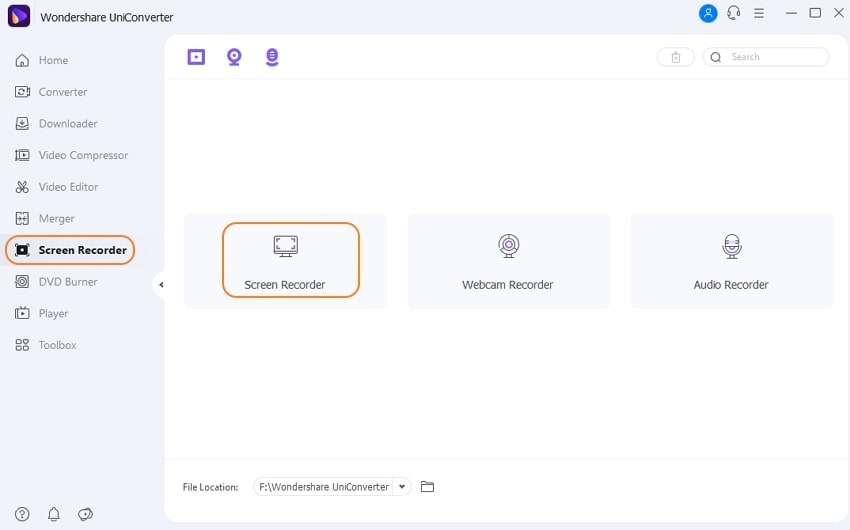
Task: Open the notifications bell icon
Action: [54, 514]
